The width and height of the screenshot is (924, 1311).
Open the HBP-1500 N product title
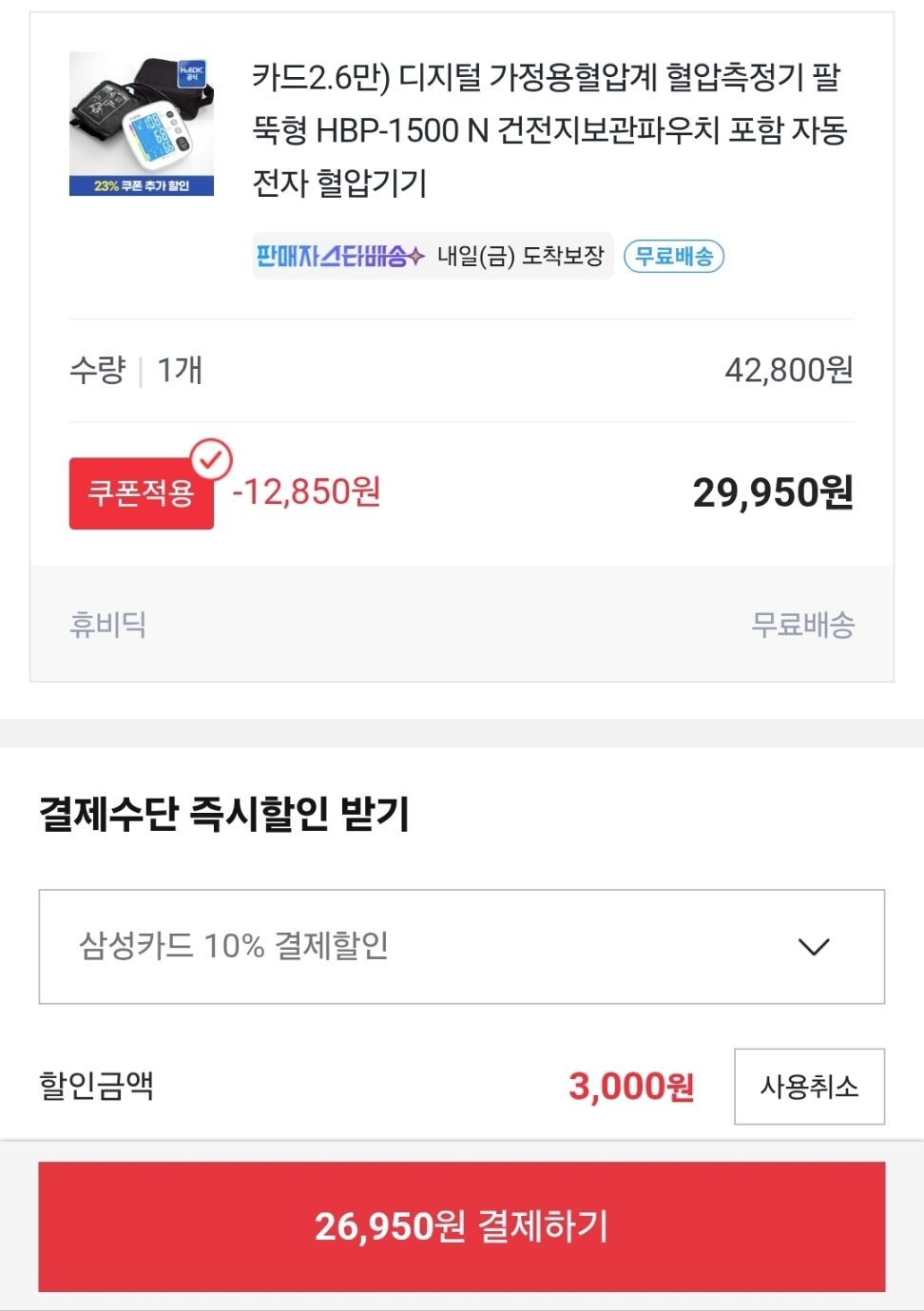click(549, 129)
